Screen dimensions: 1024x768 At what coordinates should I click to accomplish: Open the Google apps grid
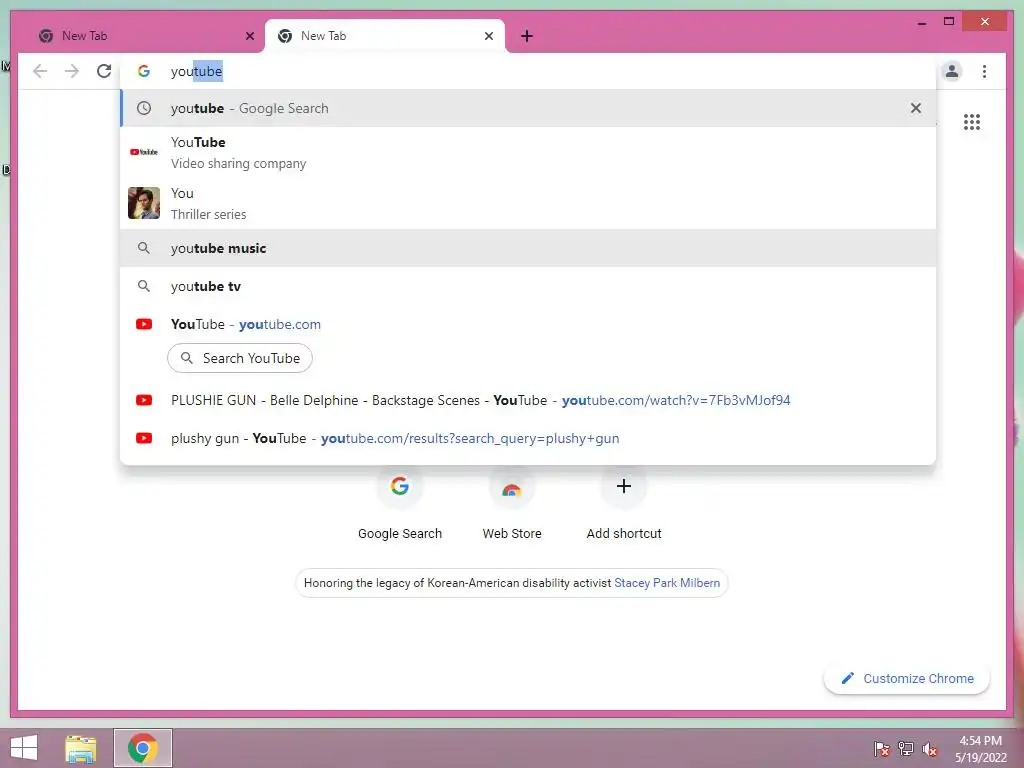[x=972, y=122]
